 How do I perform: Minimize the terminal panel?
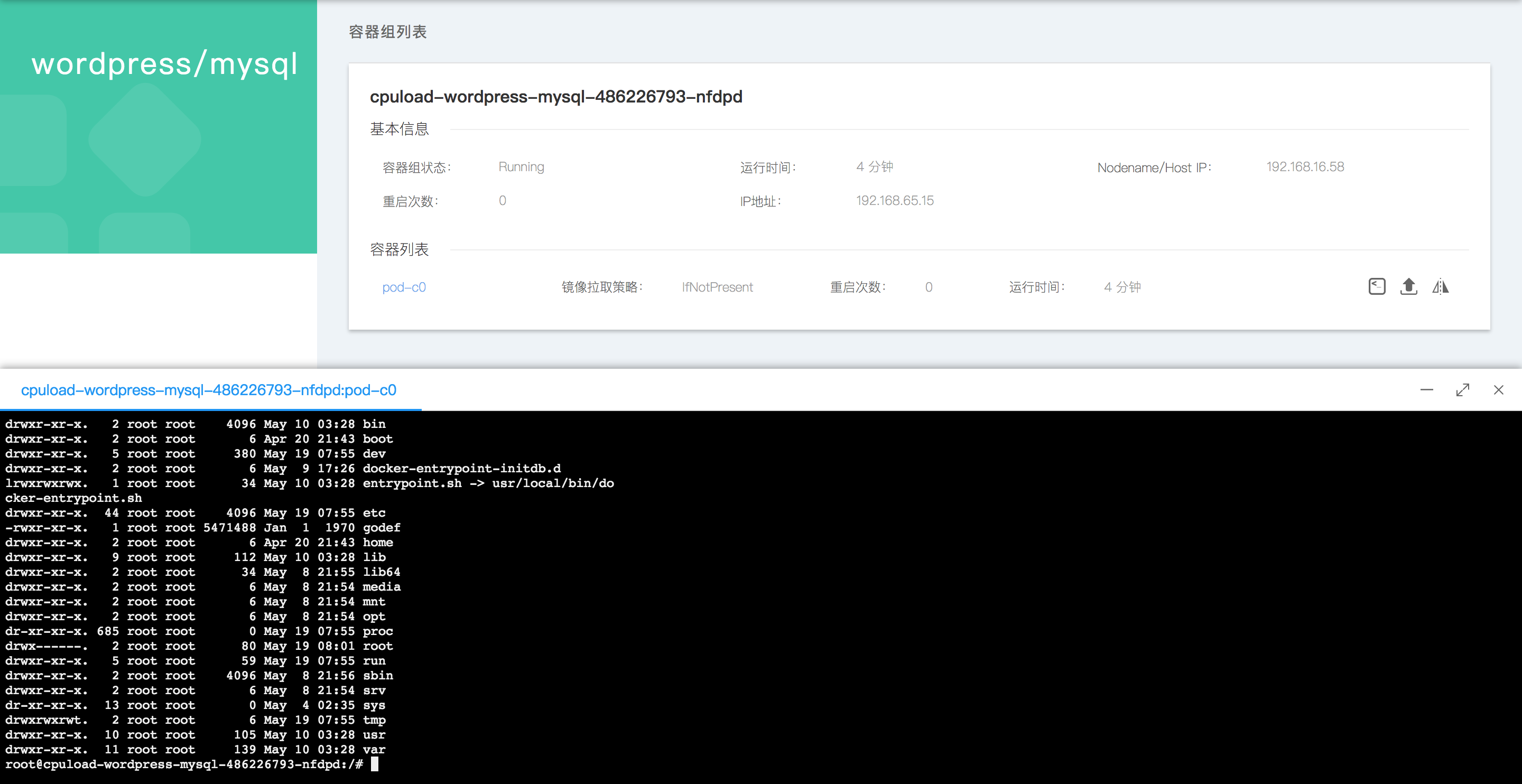[x=1426, y=390]
